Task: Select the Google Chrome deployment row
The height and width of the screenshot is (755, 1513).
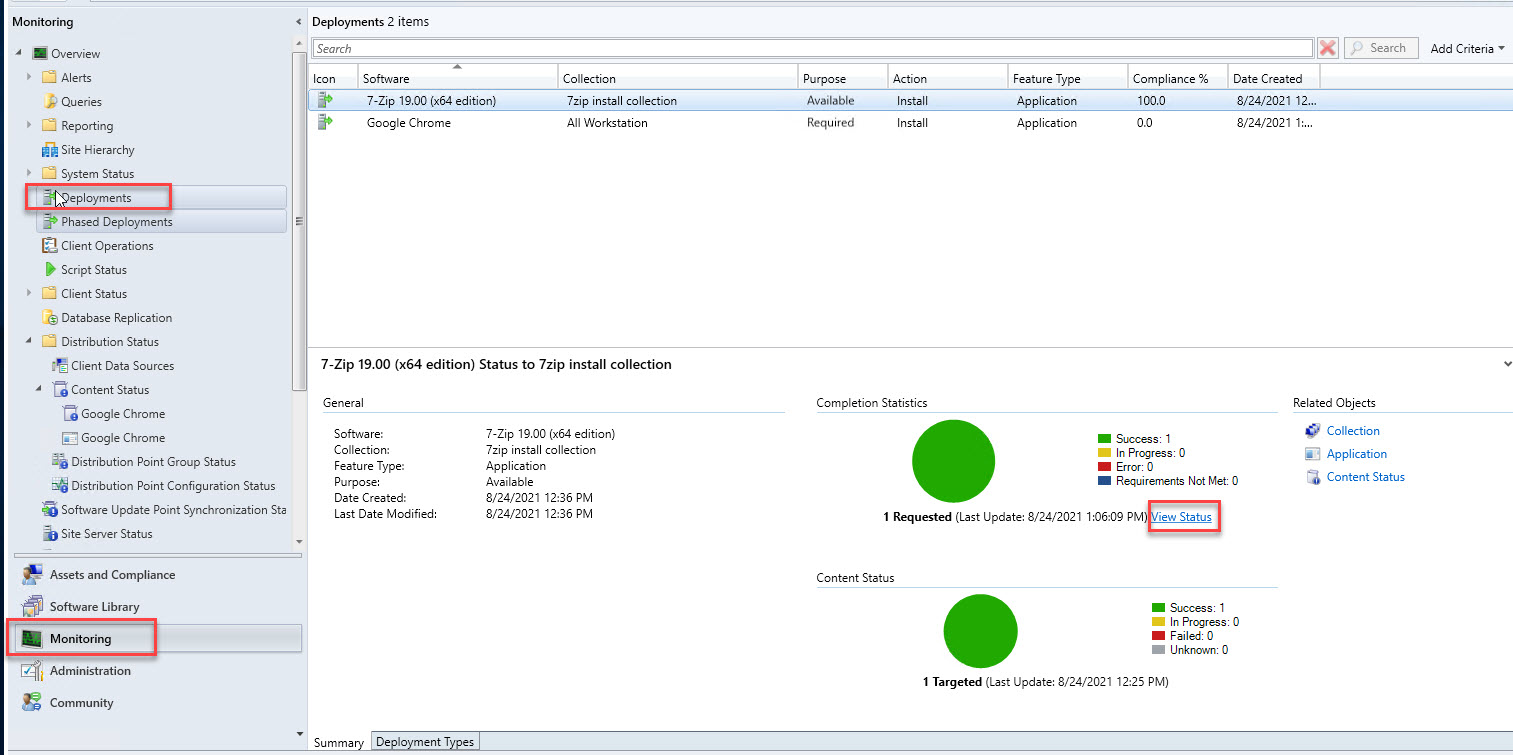Action: 409,123
